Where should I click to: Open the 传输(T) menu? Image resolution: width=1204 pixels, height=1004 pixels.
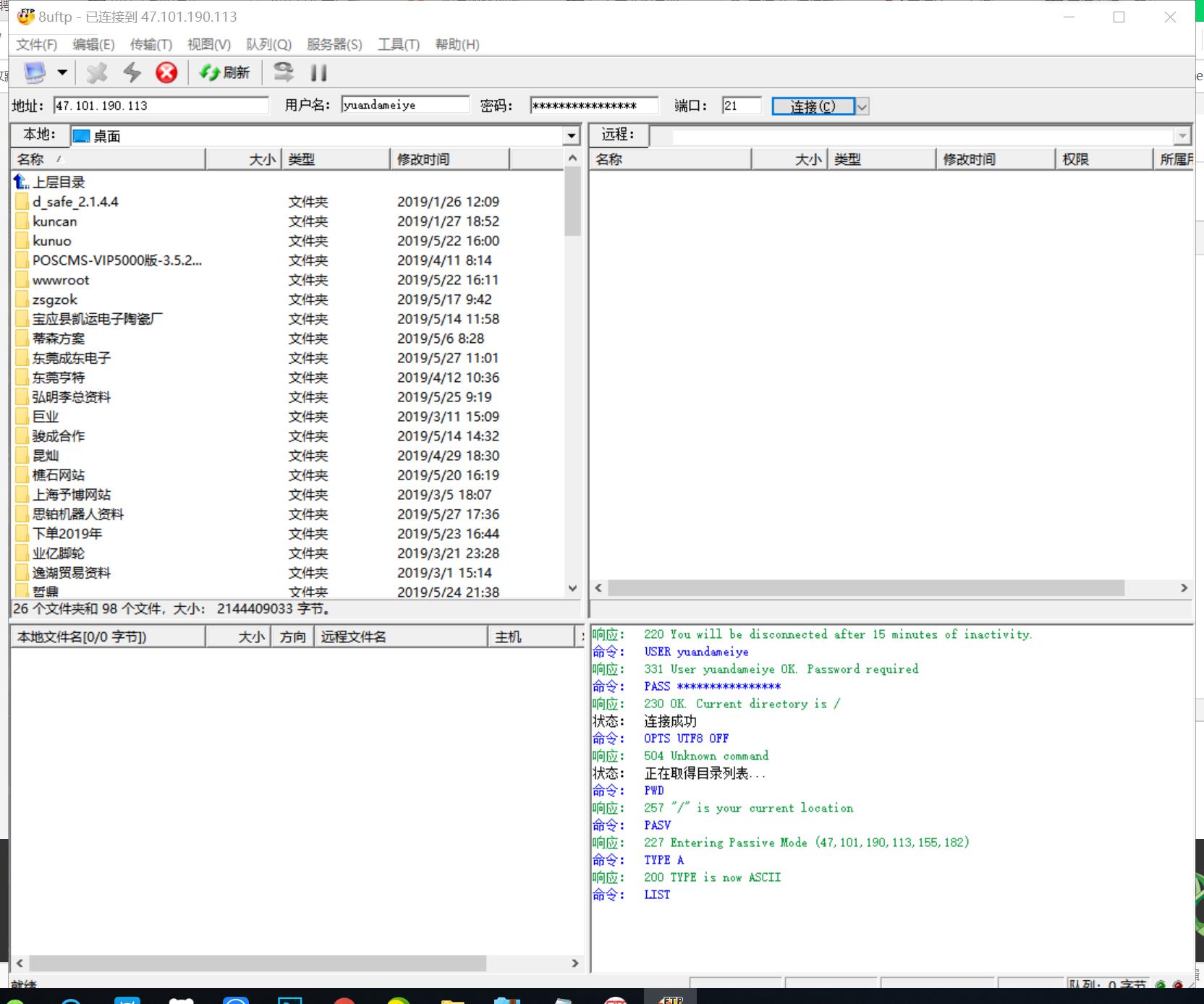click(x=150, y=44)
